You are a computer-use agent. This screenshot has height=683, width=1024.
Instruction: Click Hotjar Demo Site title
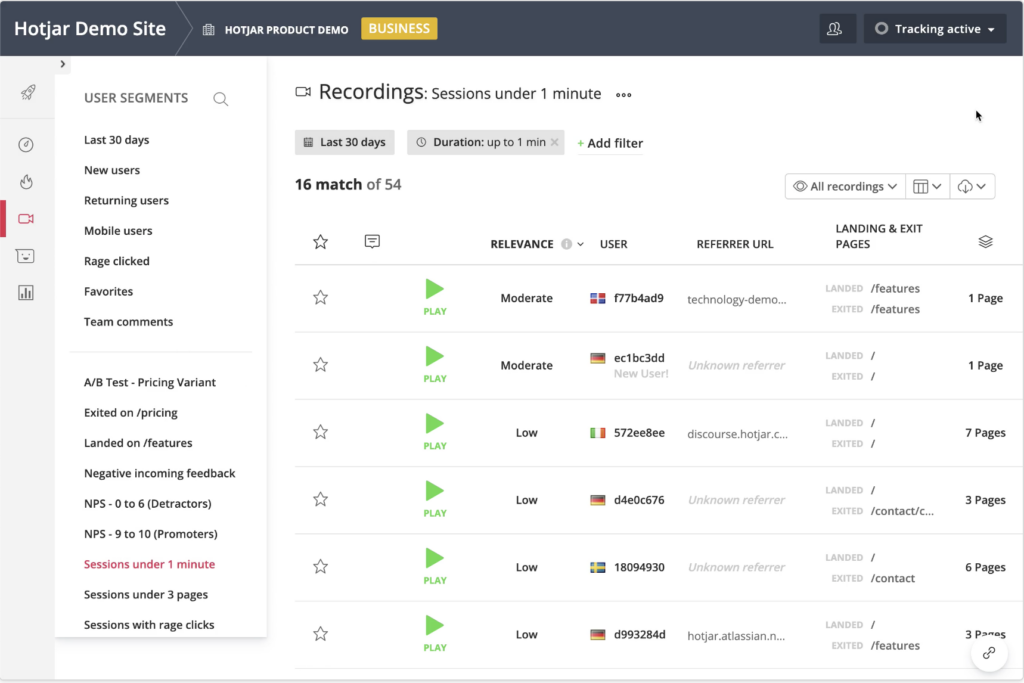(89, 29)
